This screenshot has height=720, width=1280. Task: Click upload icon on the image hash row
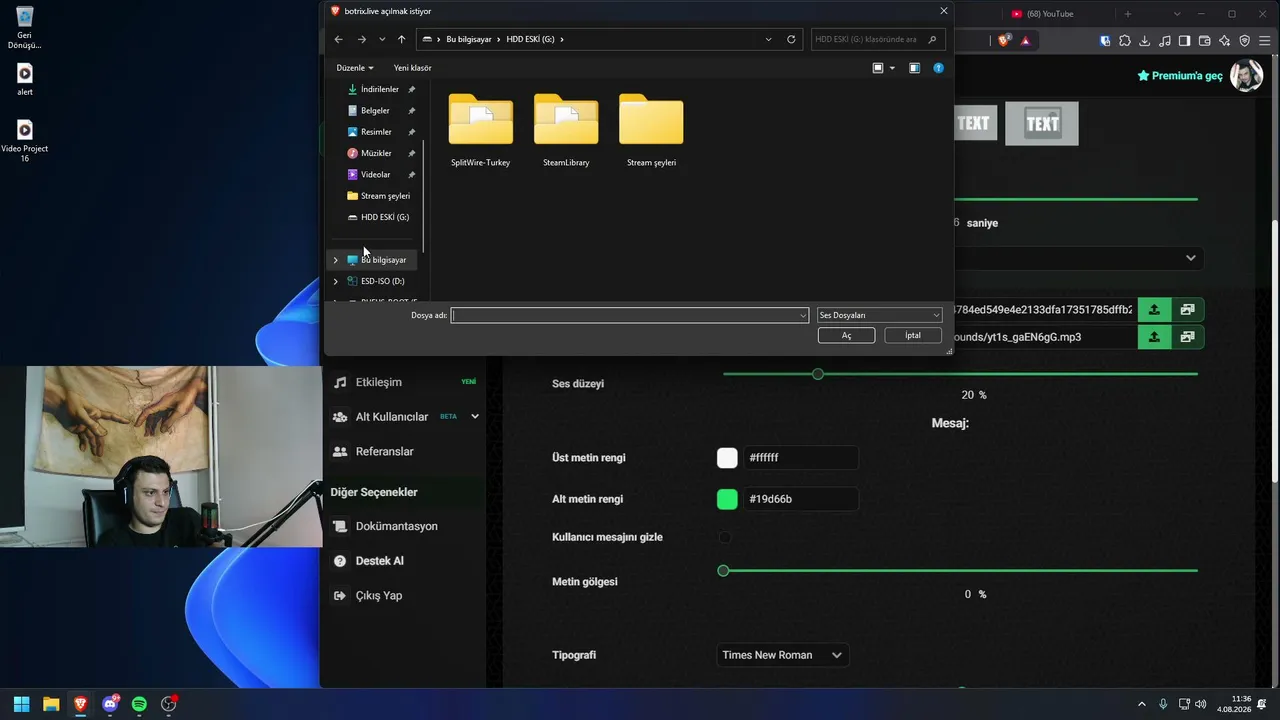click(1154, 310)
